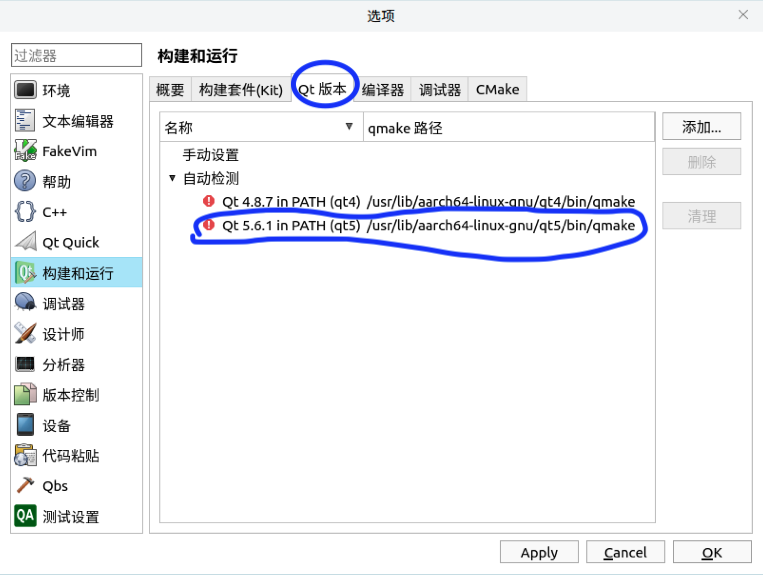
Task: Click the 名称 column header text
Action: [x=179, y=127]
